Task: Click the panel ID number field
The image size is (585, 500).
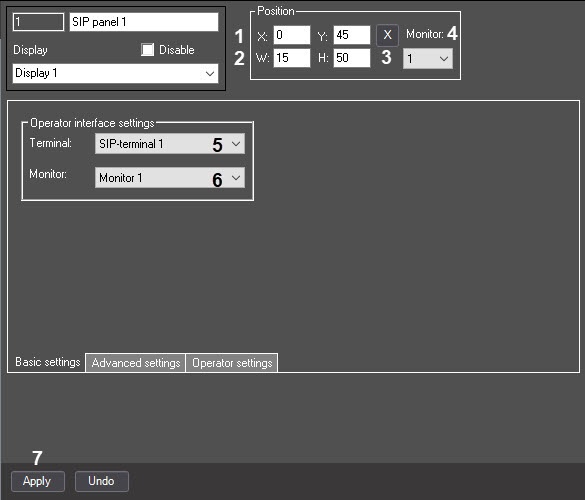Action: point(38,22)
